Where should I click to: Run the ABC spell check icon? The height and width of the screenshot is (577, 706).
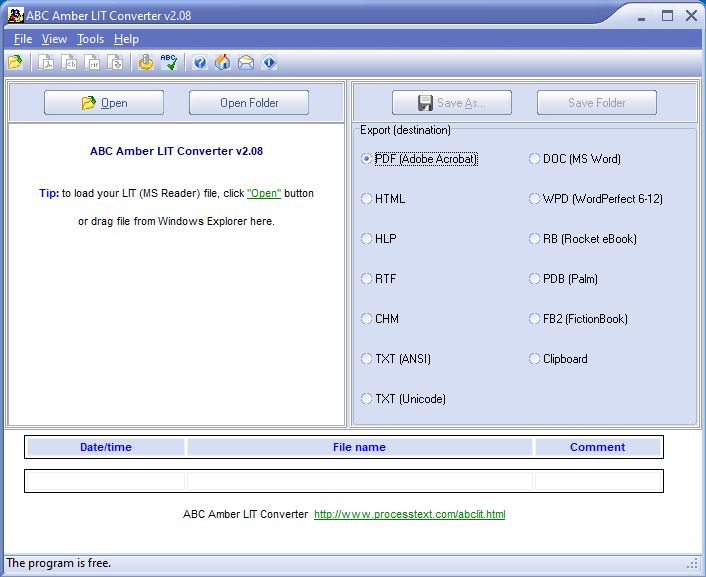click(x=169, y=62)
